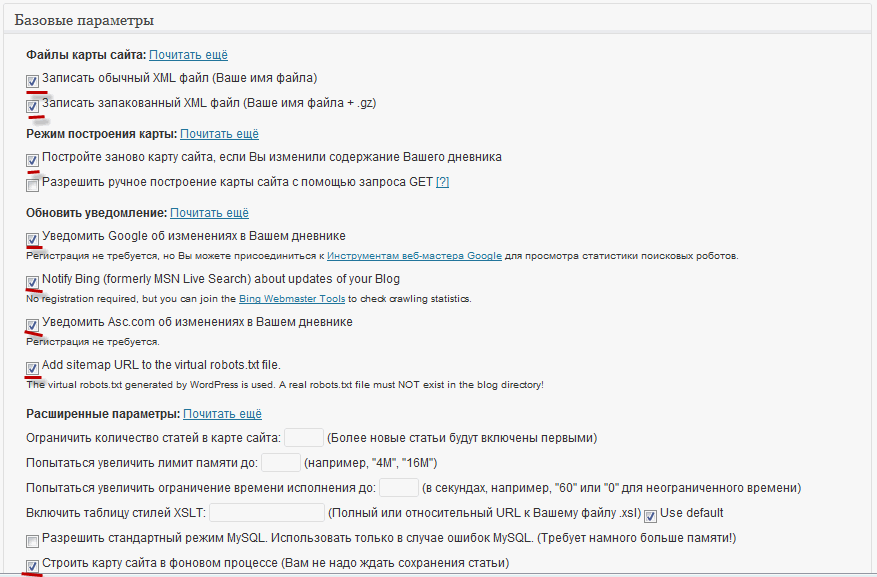This screenshot has height=577, width=877.
Task: Open the read-more link beside Расширенные параметры
Action: (222, 413)
